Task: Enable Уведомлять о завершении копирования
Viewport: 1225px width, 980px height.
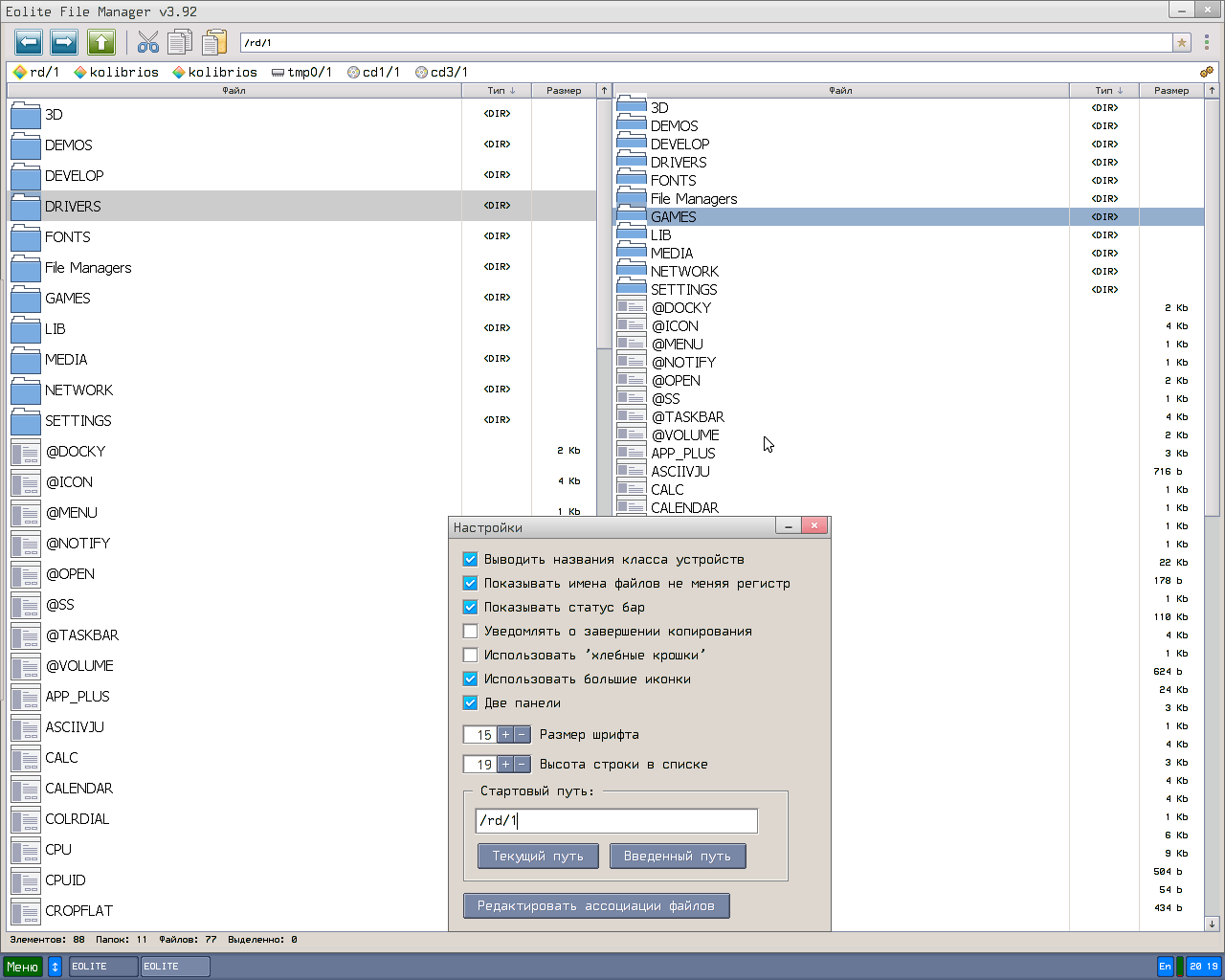Action: click(x=470, y=631)
